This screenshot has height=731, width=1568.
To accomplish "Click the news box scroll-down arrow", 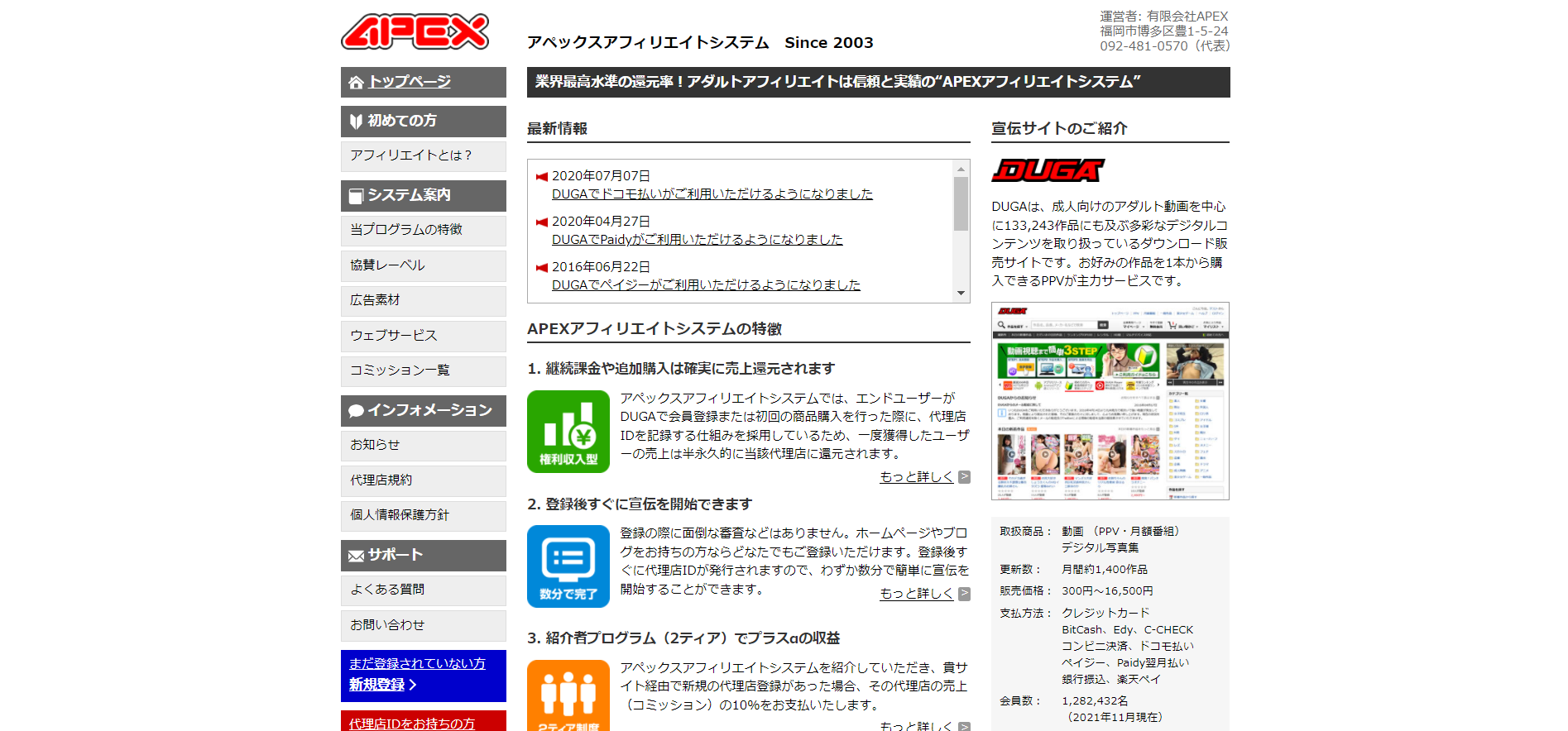I will coord(961,293).
